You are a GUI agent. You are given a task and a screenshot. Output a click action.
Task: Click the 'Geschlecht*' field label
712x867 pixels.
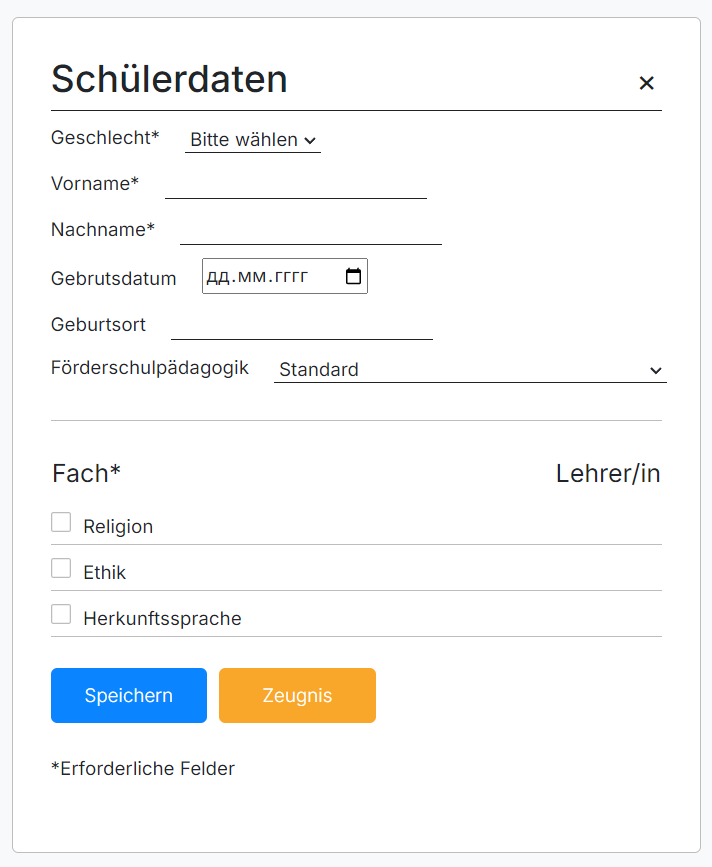coord(105,138)
